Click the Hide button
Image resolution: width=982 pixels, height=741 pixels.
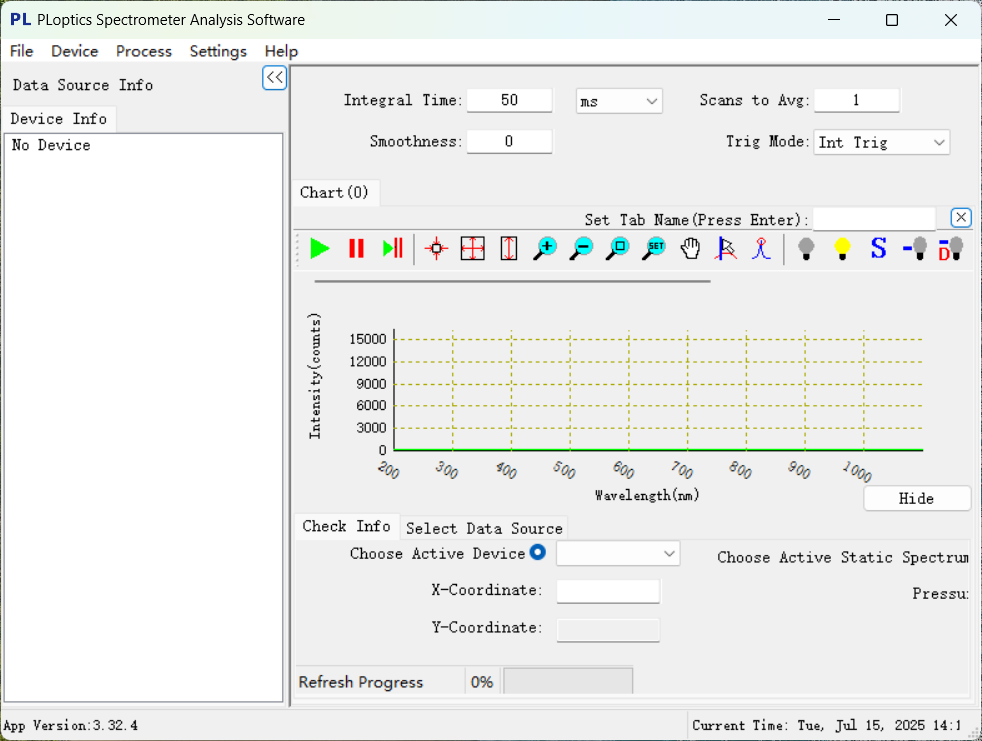click(x=916, y=498)
